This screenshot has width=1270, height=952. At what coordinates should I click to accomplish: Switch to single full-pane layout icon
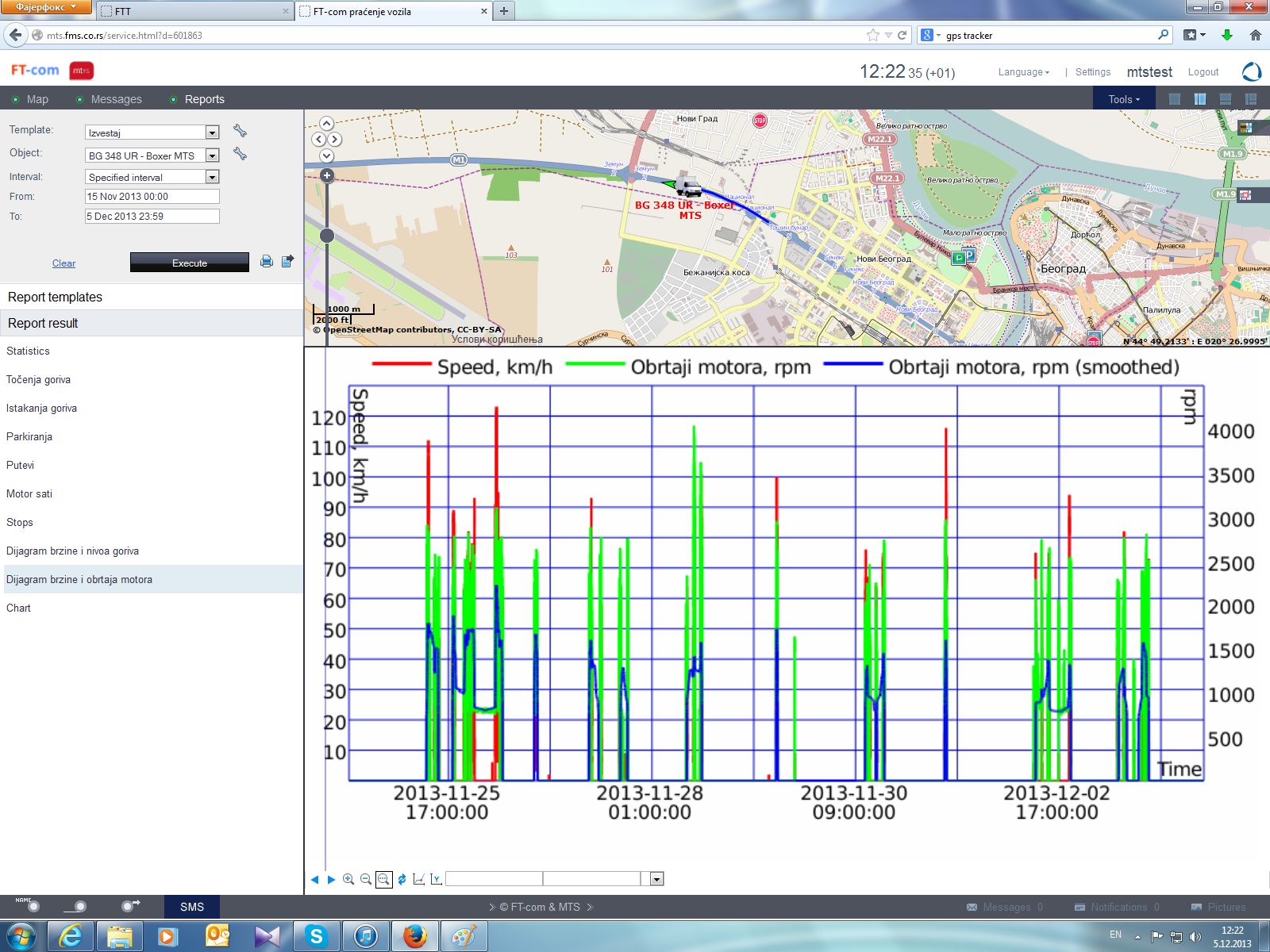pyautogui.click(x=1175, y=99)
